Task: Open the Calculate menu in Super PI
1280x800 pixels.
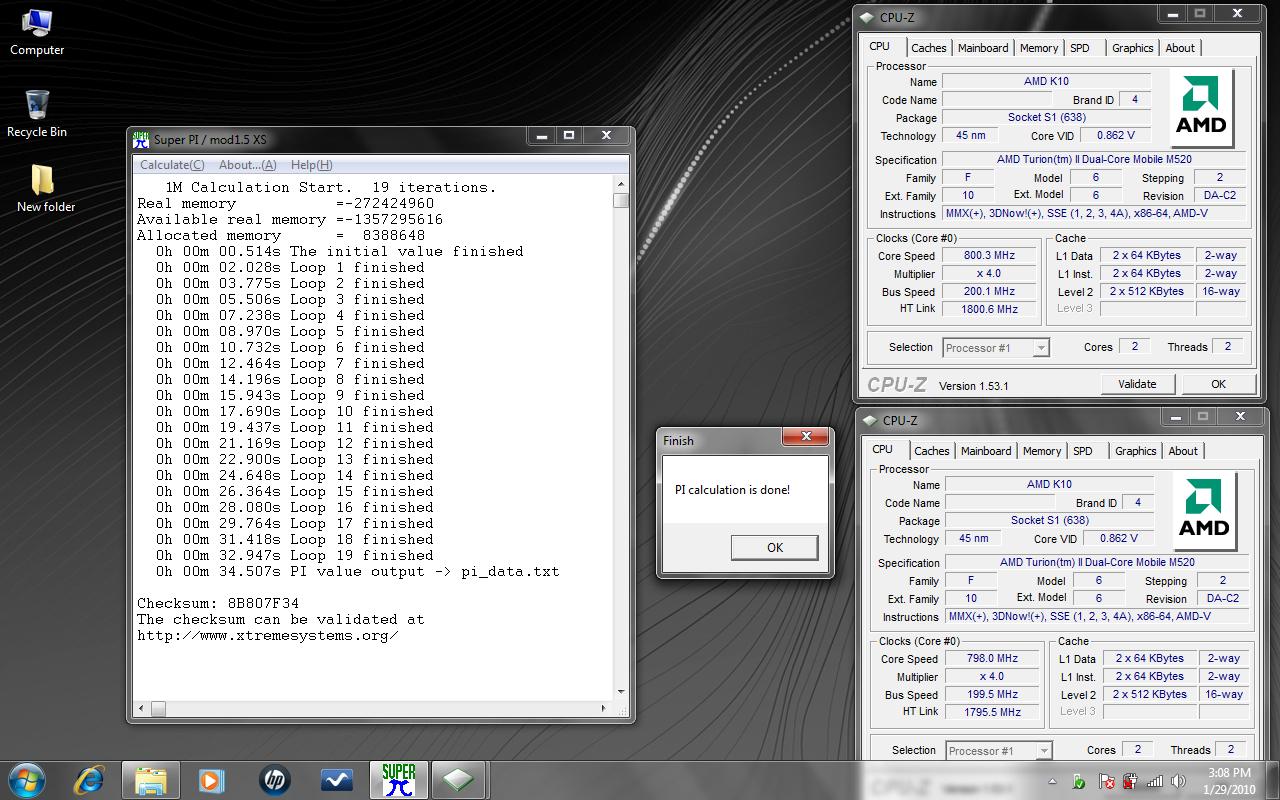Action: [x=172, y=165]
